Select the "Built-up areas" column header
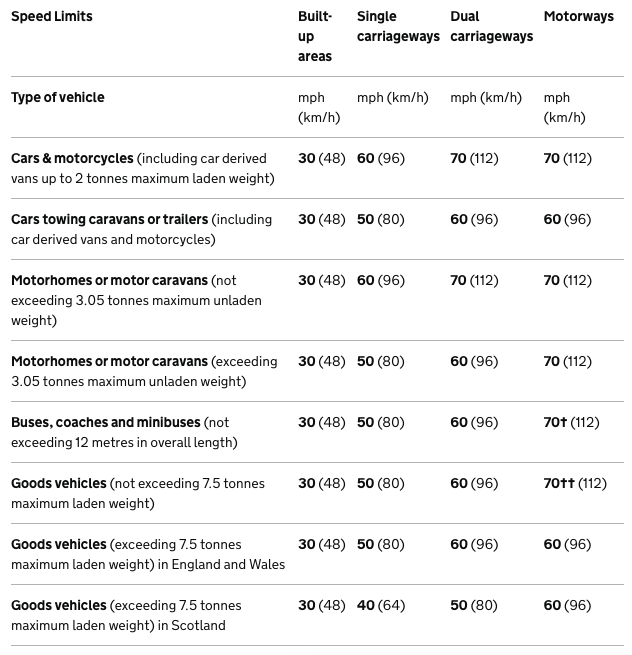 pyautogui.click(x=314, y=36)
